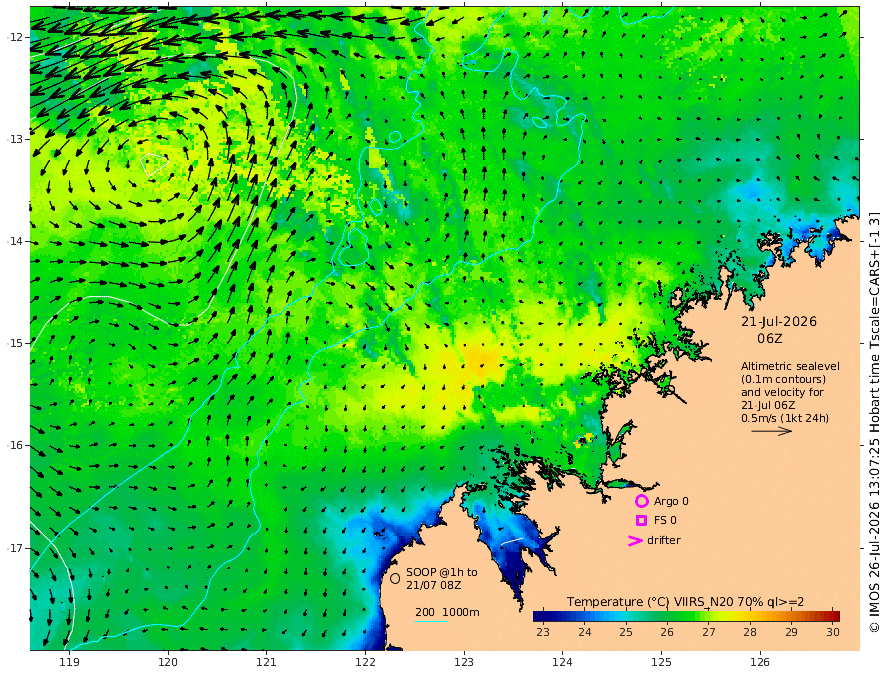Click the longitude axis label 123

tap(464, 662)
